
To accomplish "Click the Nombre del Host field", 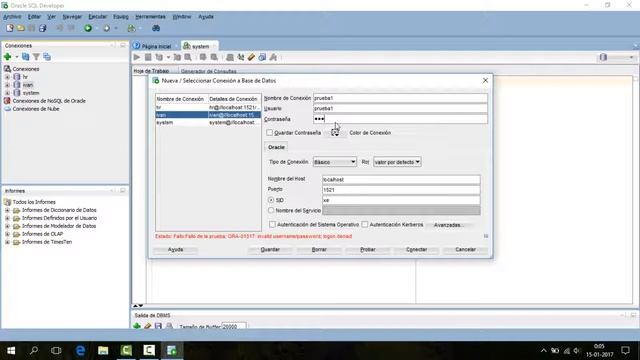I will point(401,179).
